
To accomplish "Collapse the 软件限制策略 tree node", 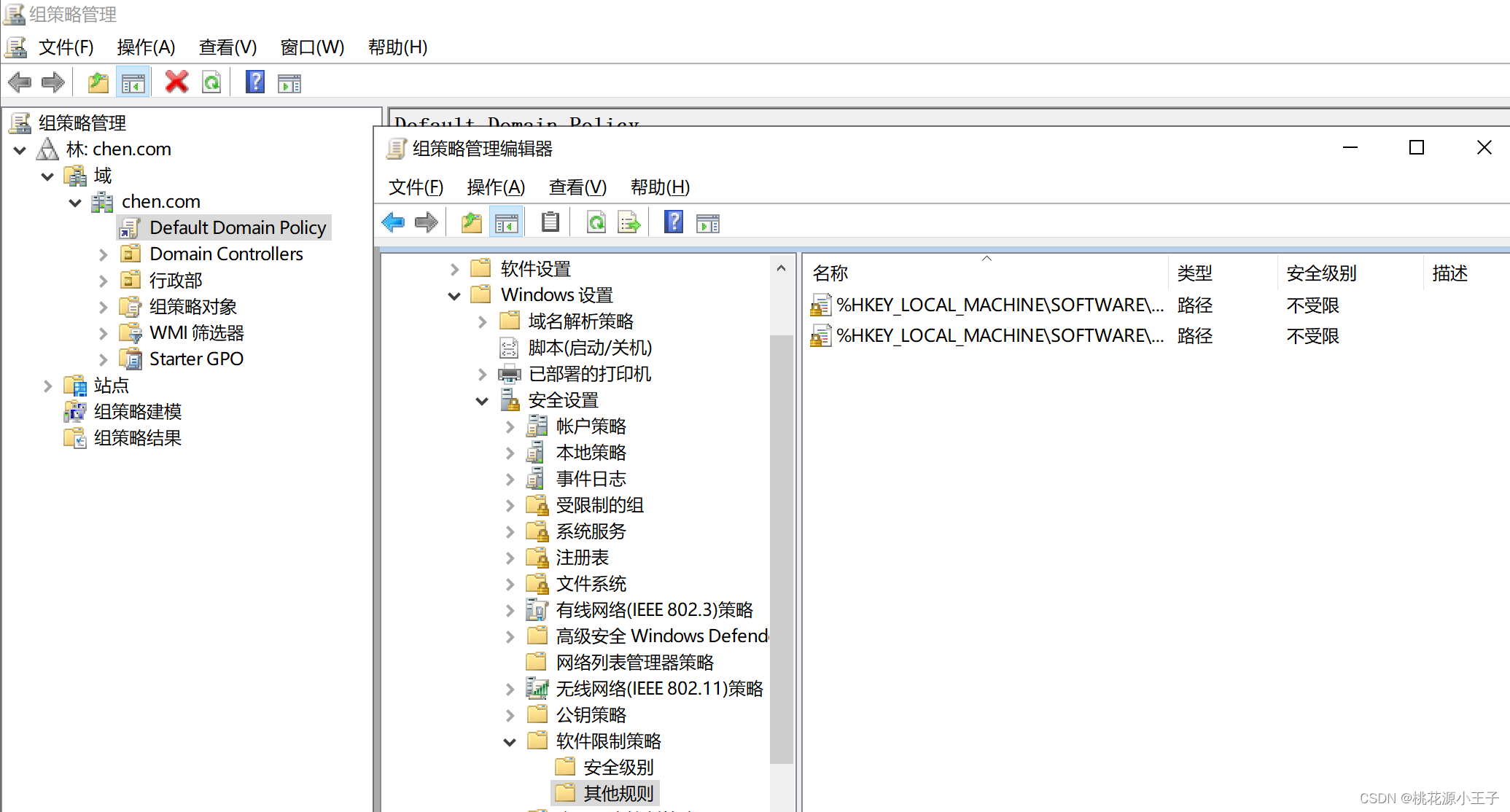I will tap(510, 742).
